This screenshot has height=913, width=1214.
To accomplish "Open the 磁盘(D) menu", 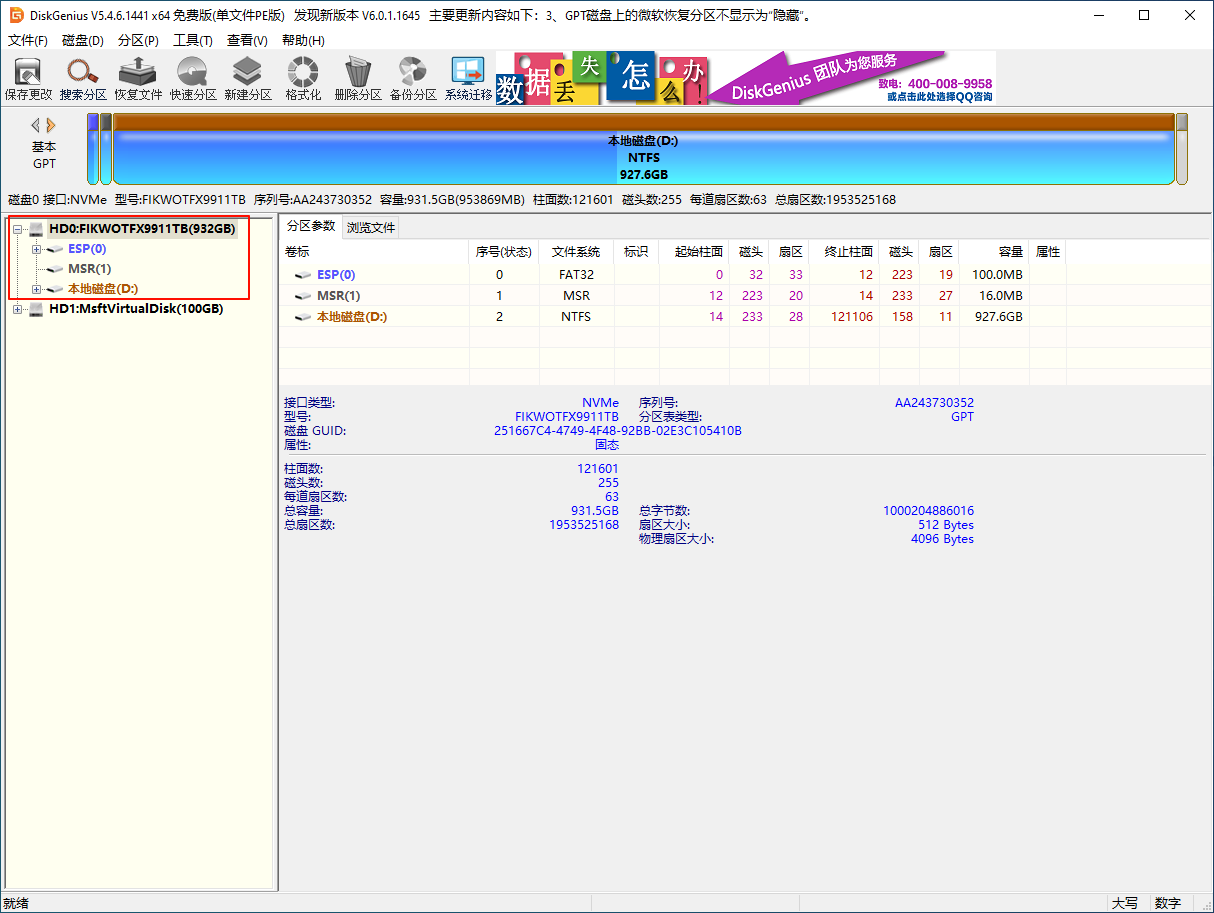I will pos(83,41).
